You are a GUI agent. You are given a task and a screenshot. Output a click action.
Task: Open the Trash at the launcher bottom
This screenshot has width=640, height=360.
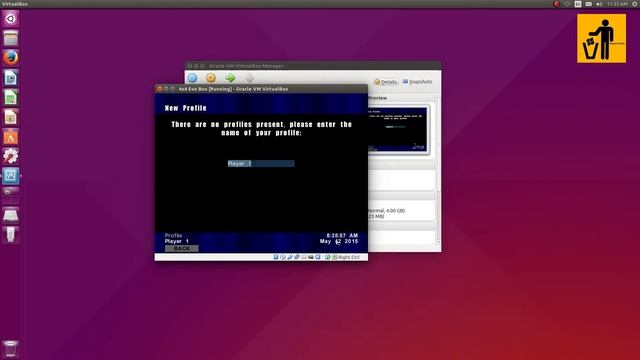[x=11, y=349]
